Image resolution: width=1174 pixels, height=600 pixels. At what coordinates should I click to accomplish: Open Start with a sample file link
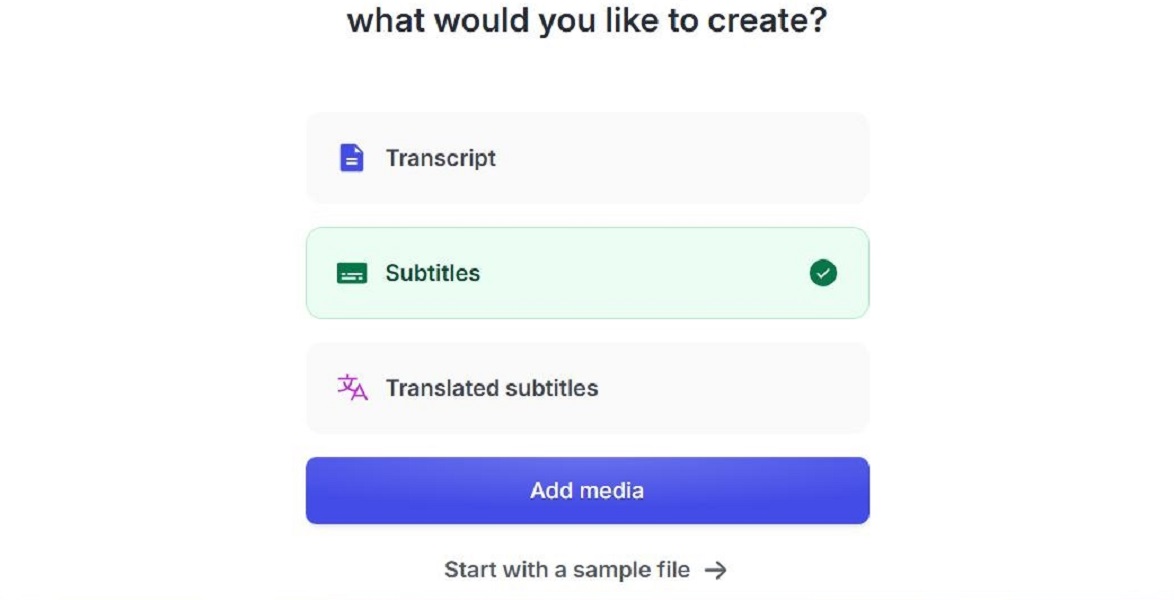pyautogui.click(x=586, y=570)
